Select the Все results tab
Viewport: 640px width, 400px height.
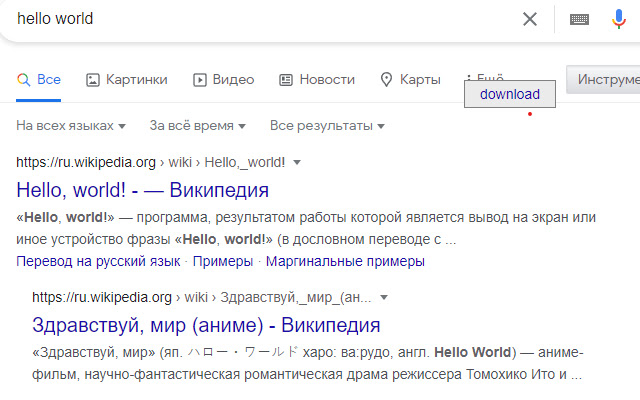click(39, 80)
